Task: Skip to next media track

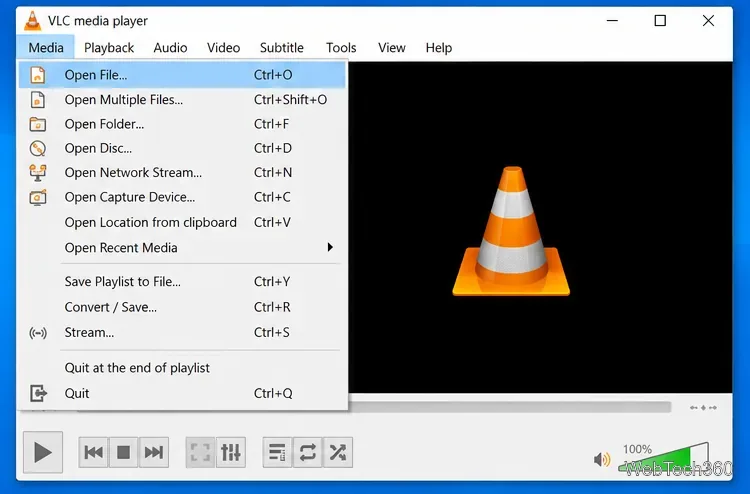Action: coord(154,452)
